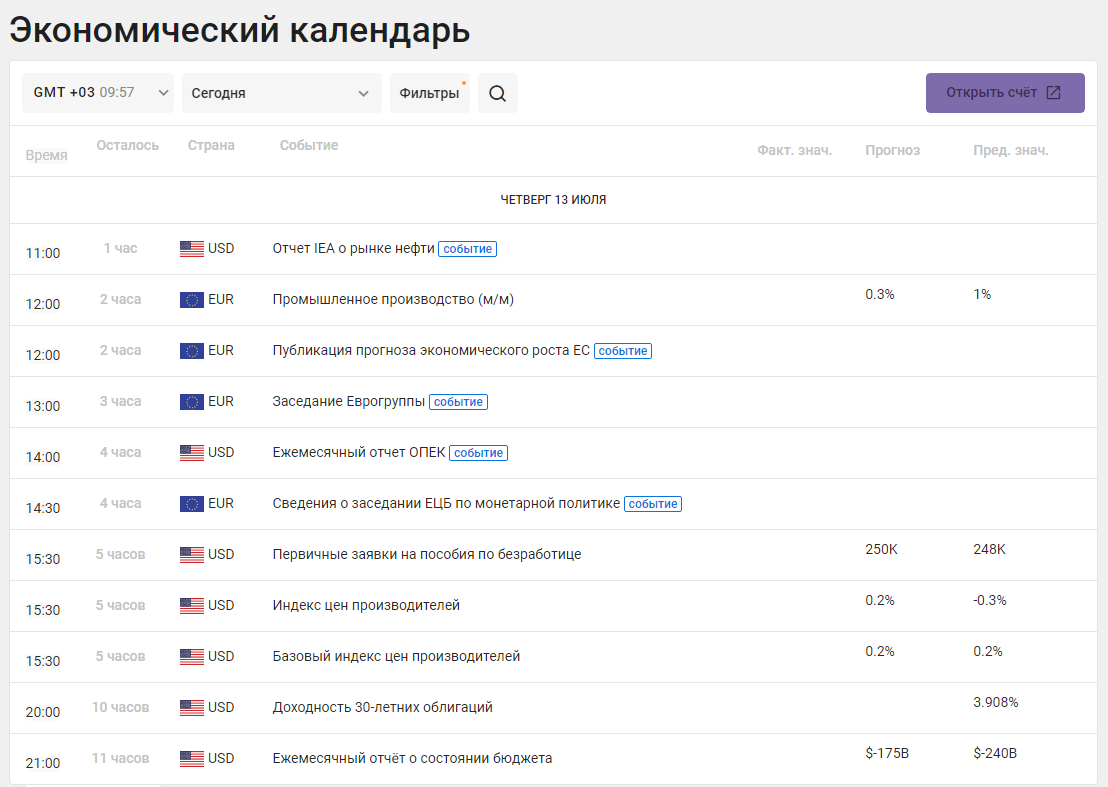Open Базовый индекс цен производителей event

[396, 656]
